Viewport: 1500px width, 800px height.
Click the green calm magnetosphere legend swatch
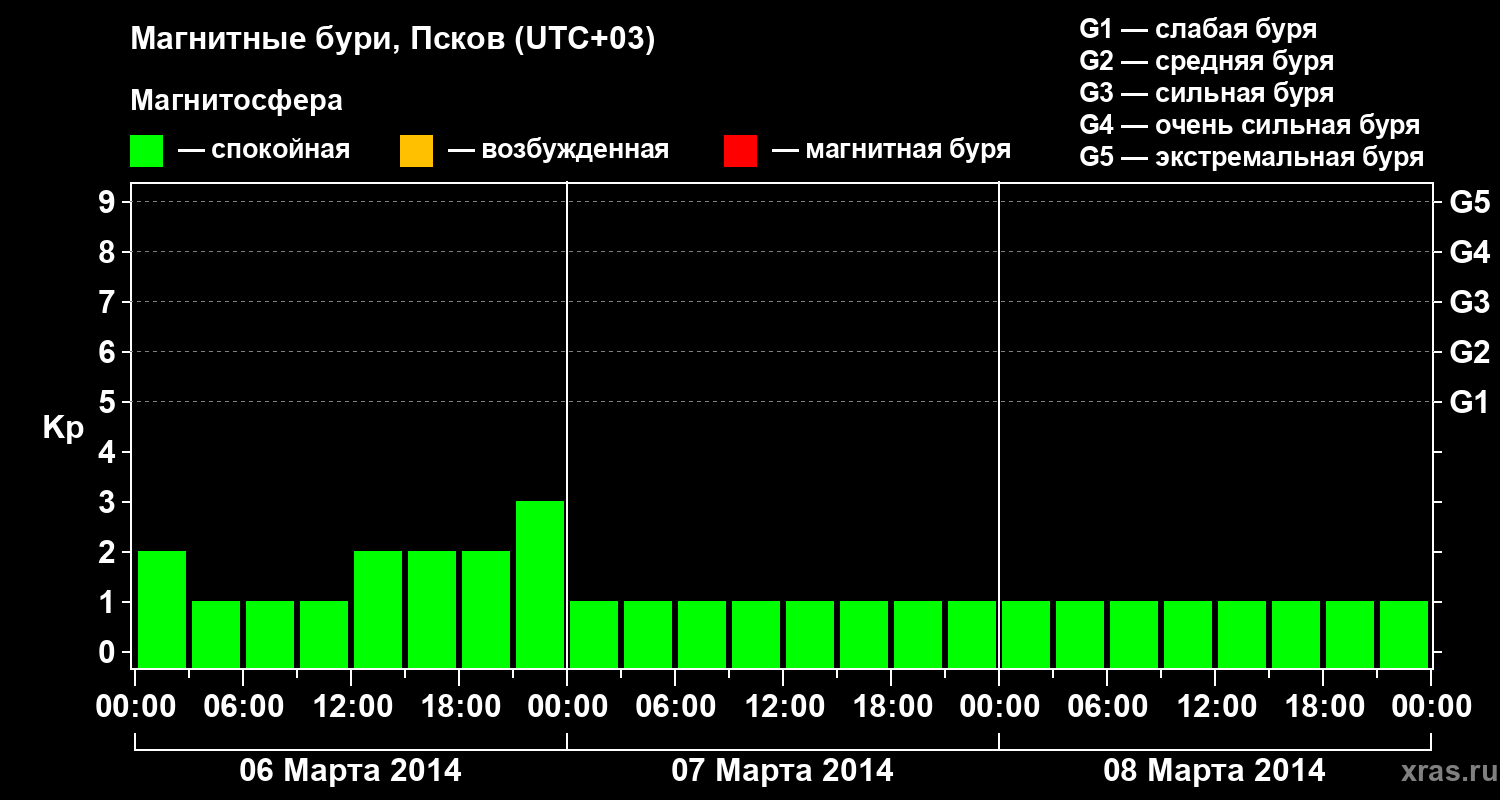tap(146, 150)
